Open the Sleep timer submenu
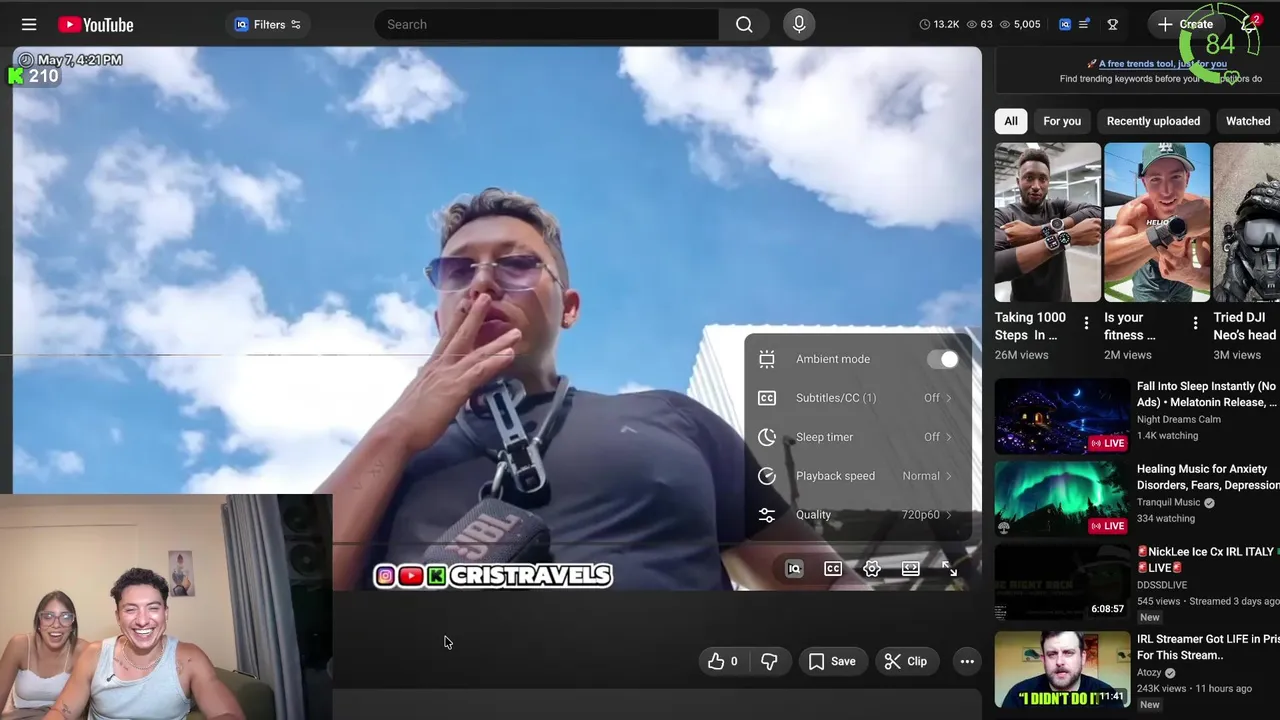The image size is (1280, 720). [858, 437]
